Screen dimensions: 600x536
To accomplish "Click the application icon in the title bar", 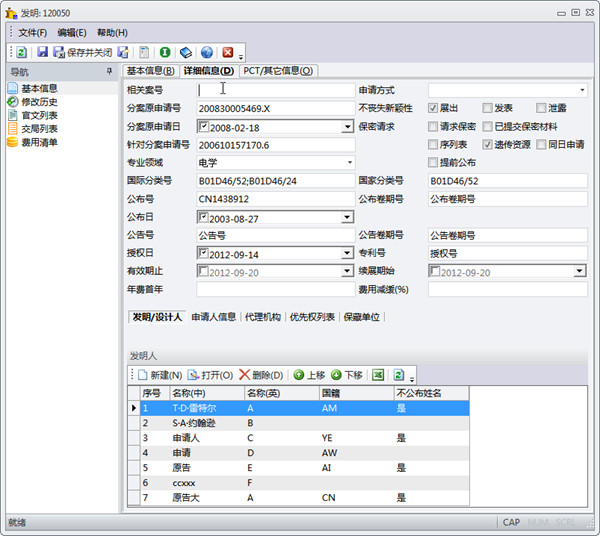I will coord(11,13).
